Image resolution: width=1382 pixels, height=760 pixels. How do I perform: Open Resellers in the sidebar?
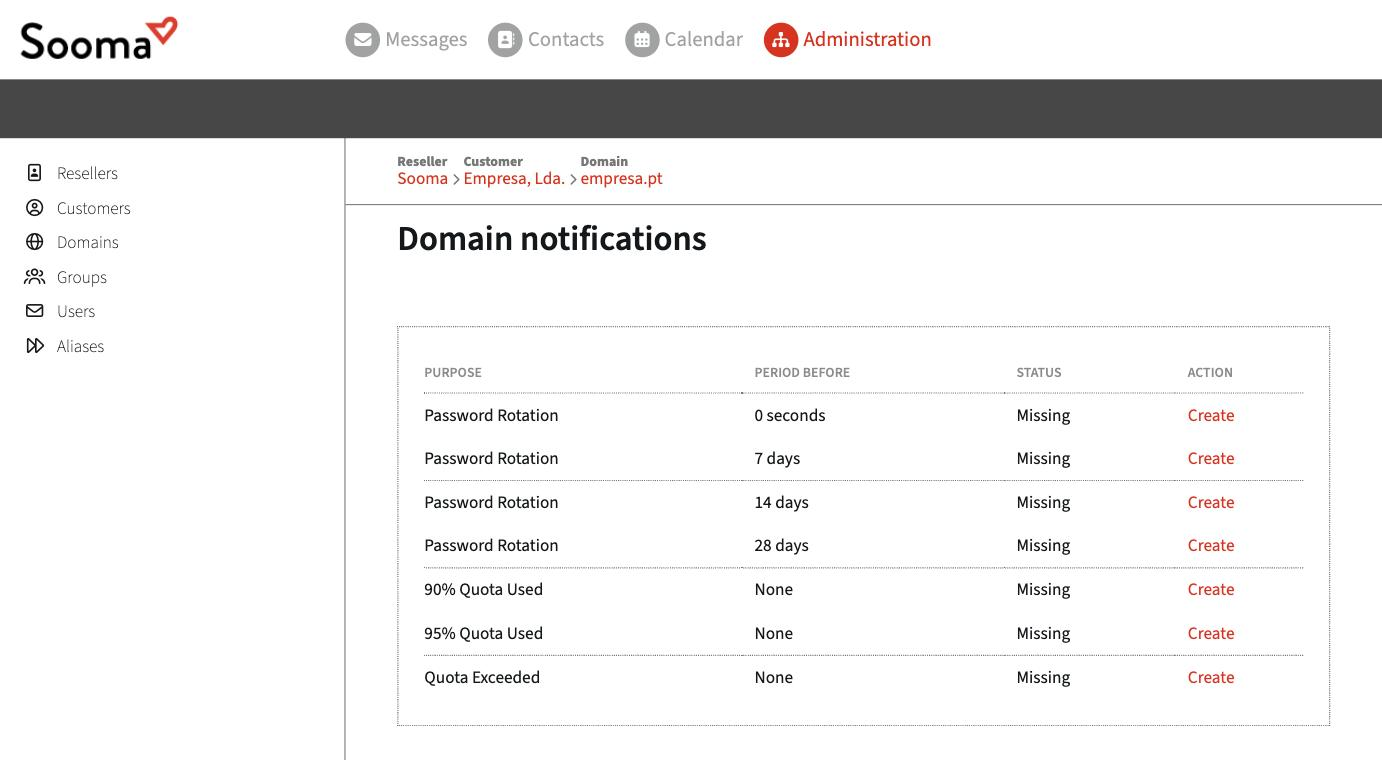click(x=87, y=173)
